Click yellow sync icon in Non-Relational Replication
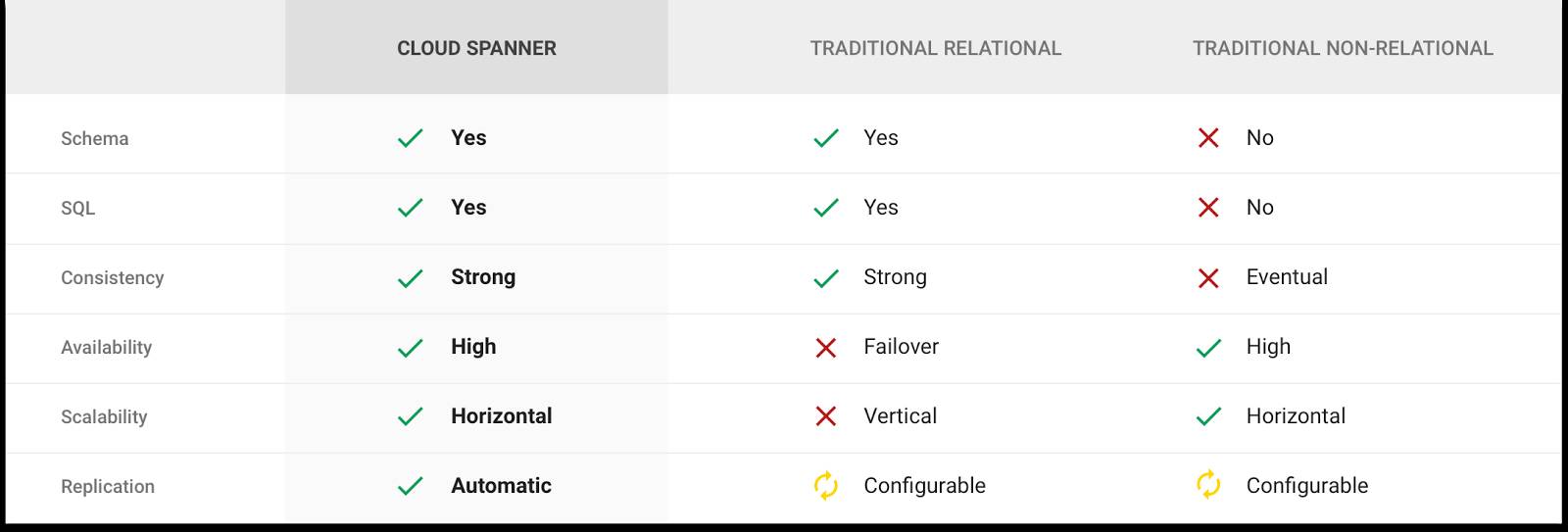The height and width of the screenshot is (532, 1568). (1208, 485)
